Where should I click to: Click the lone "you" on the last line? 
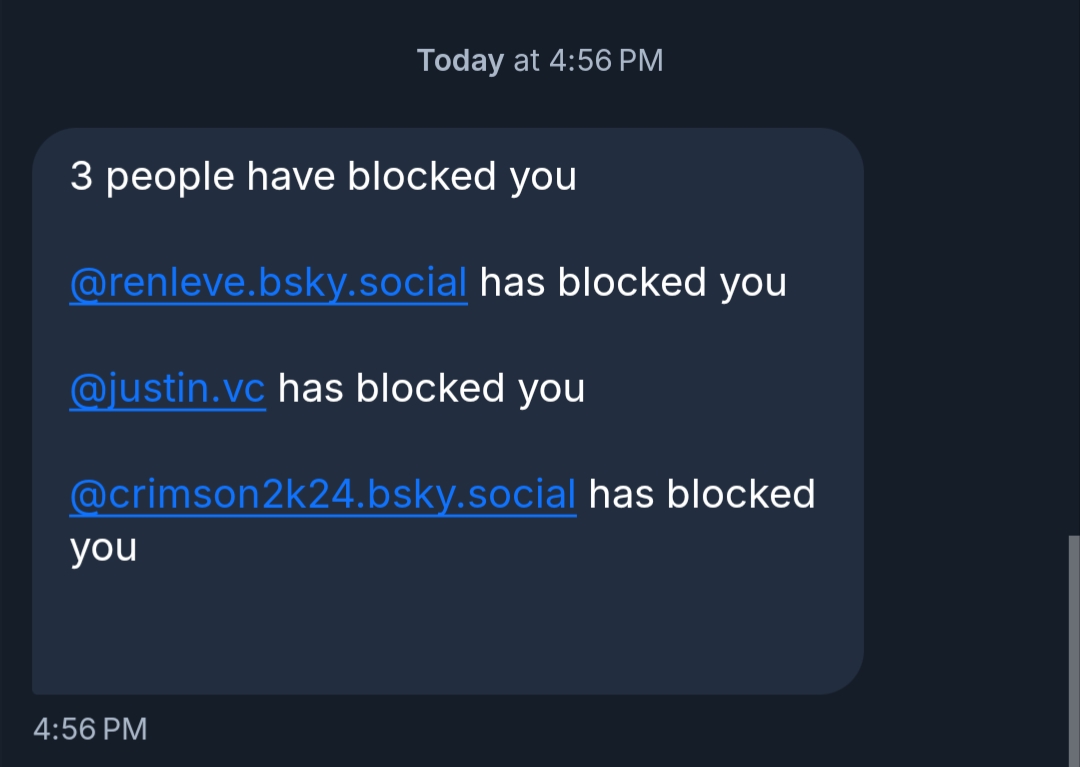click(x=103, y=548)
